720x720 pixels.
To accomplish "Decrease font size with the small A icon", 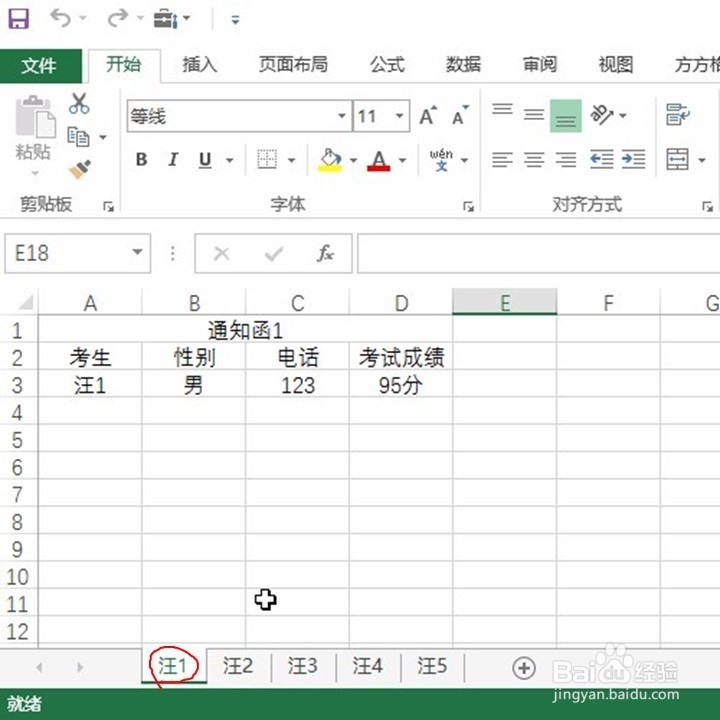I will tap(460, 115).
